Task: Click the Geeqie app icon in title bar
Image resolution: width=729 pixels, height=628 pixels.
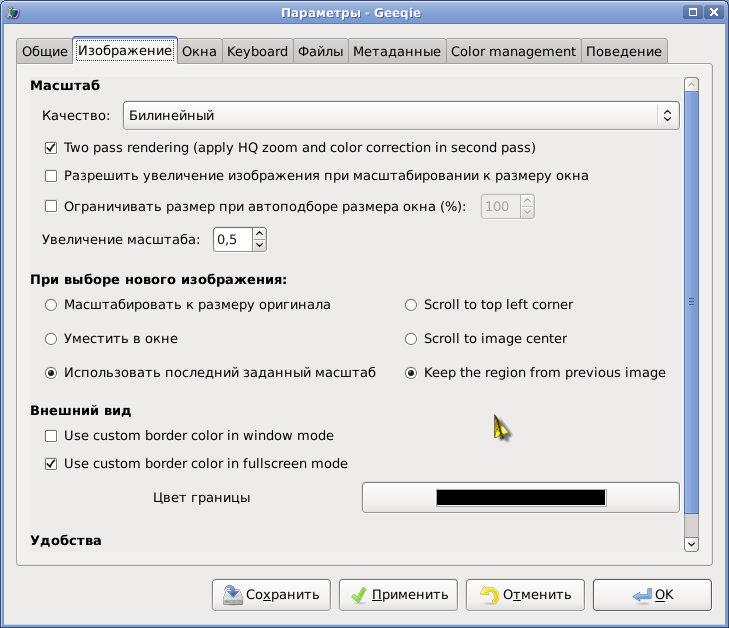Action: [x=13, y=12]
